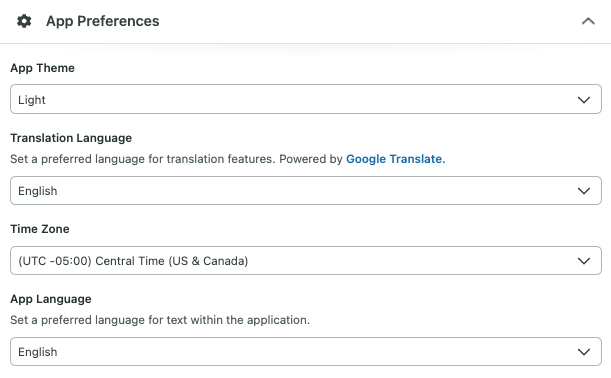Open the App Language dropdown
This screenshot has width=611, height=378.
[306, 352]
